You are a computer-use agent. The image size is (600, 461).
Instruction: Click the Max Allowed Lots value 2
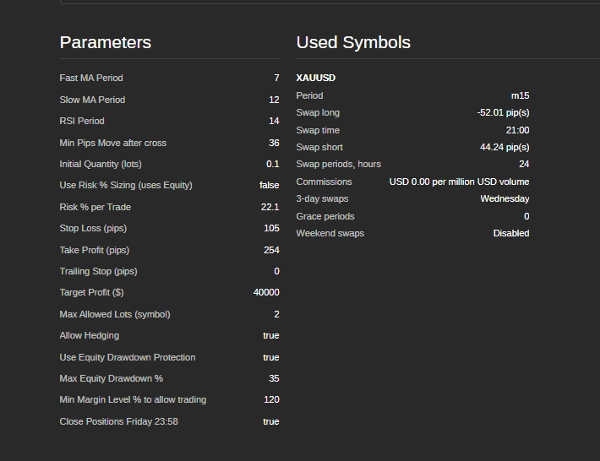point(277,314)
